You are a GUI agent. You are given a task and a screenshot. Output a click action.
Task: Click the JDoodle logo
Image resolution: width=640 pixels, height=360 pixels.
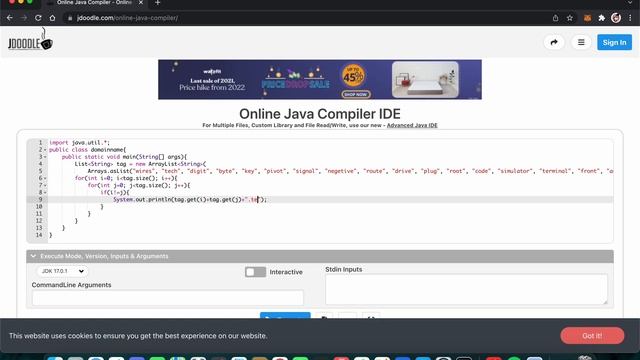30,41
